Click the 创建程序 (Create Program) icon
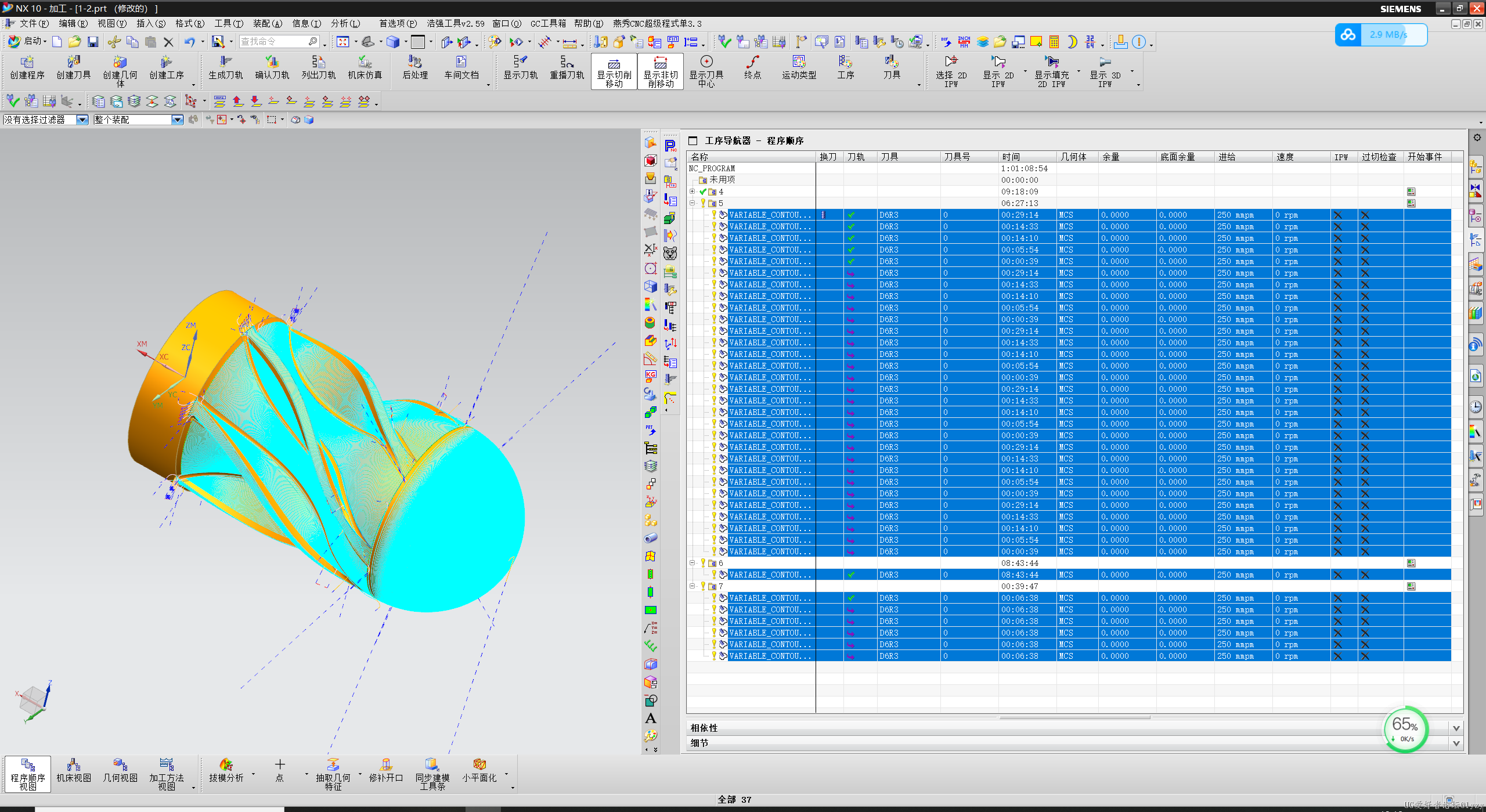Viewport: 1486px width, 812px height. pos(27,68)
